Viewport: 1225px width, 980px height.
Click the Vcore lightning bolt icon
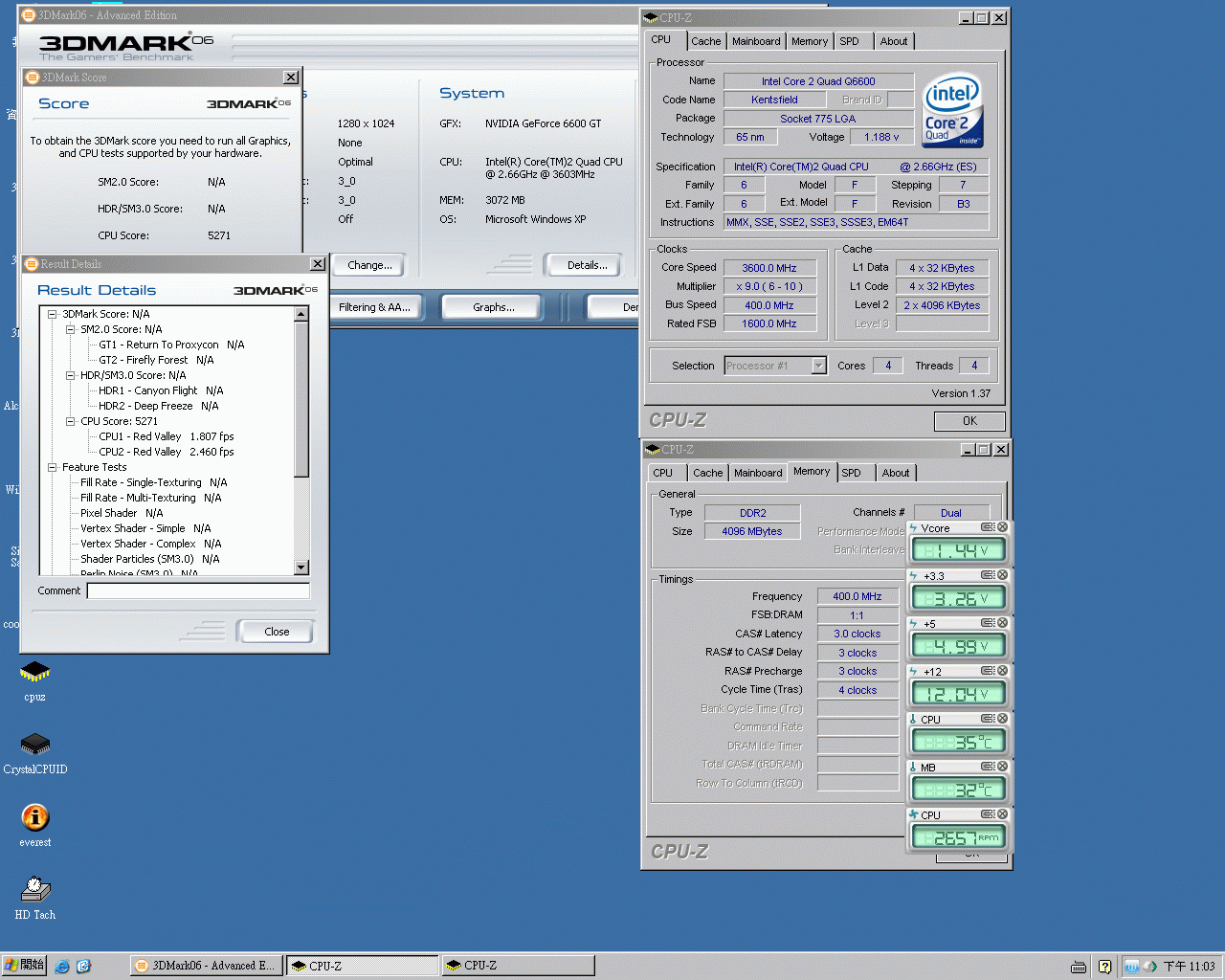[913, 528]
